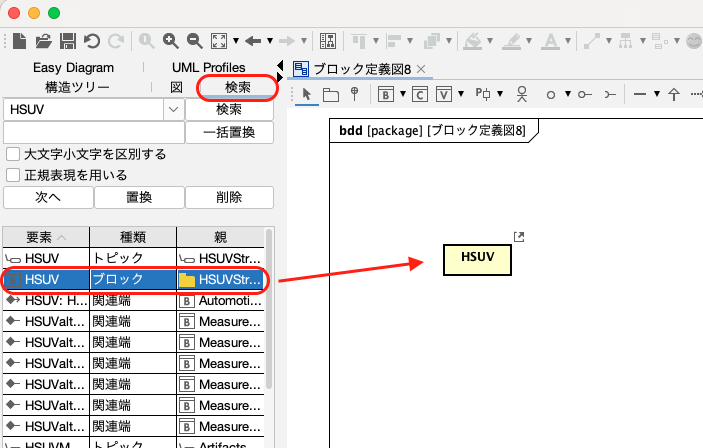Click the 次へ button

click(x=47, y=197)
